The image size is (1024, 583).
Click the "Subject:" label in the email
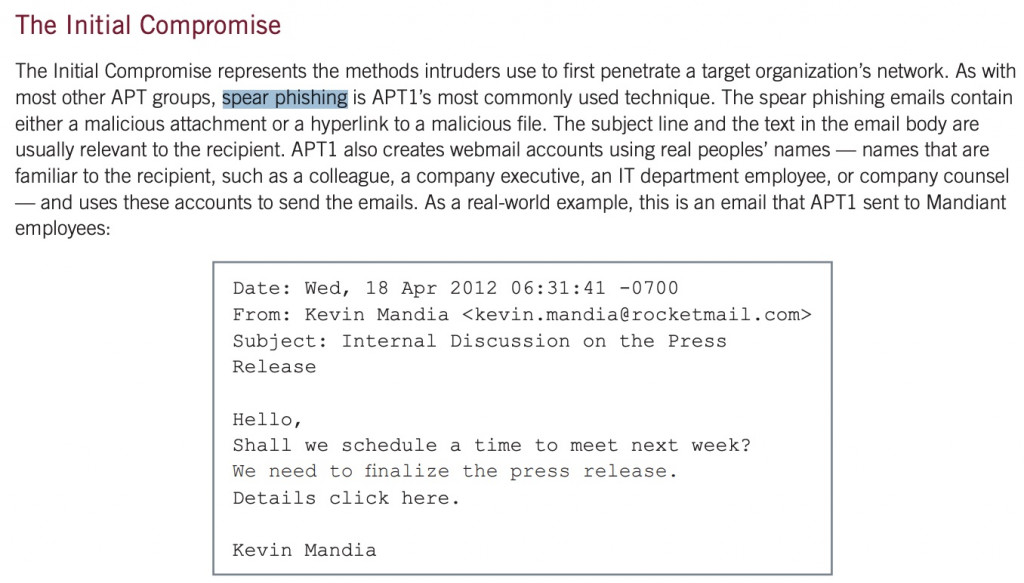point(280,341)
